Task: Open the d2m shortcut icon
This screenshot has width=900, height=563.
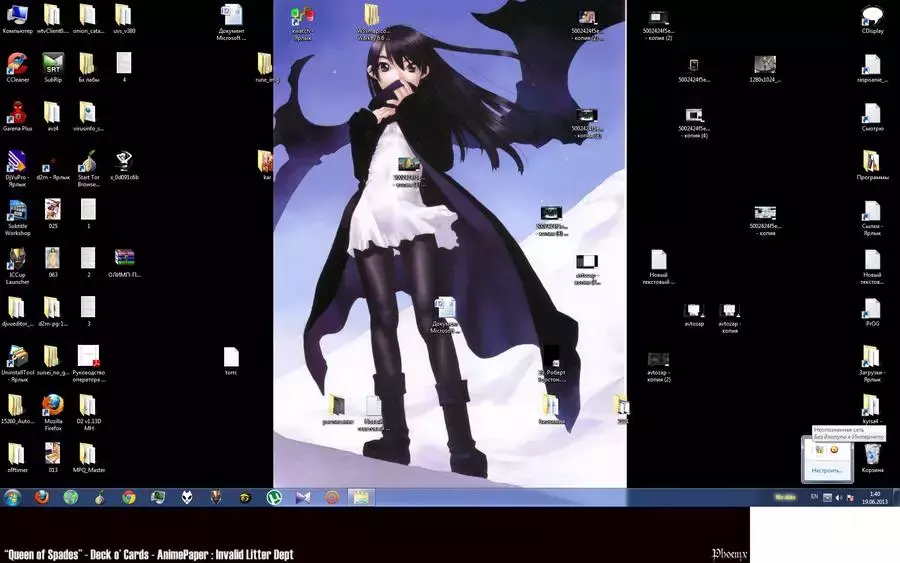Action: pos(53,168)
